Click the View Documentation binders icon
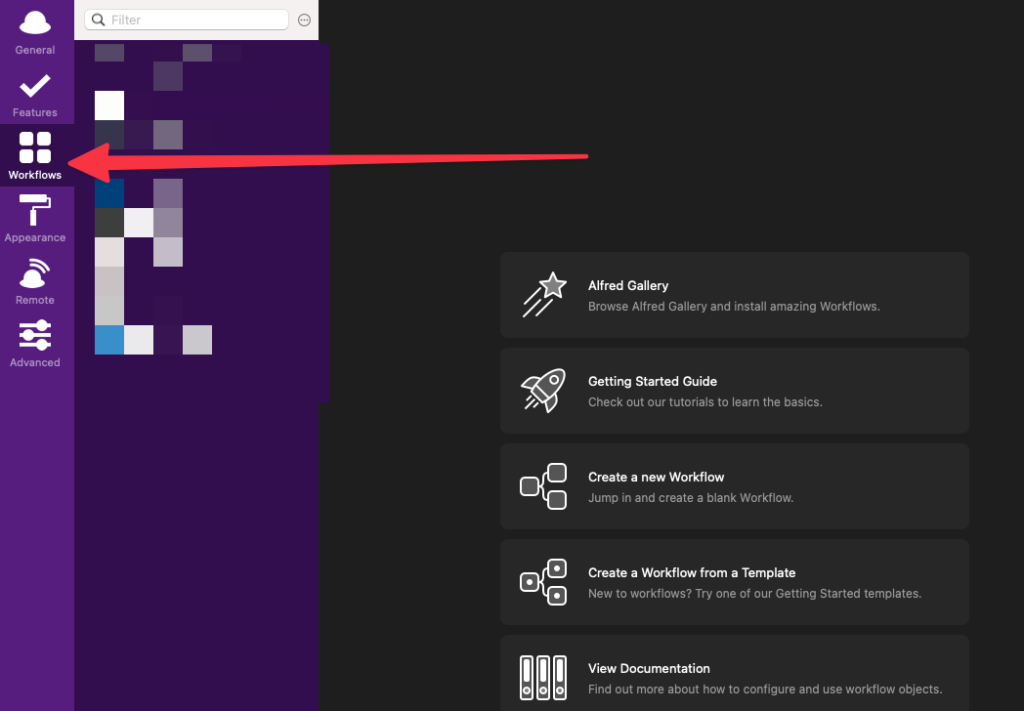 (x=543, y=678)
